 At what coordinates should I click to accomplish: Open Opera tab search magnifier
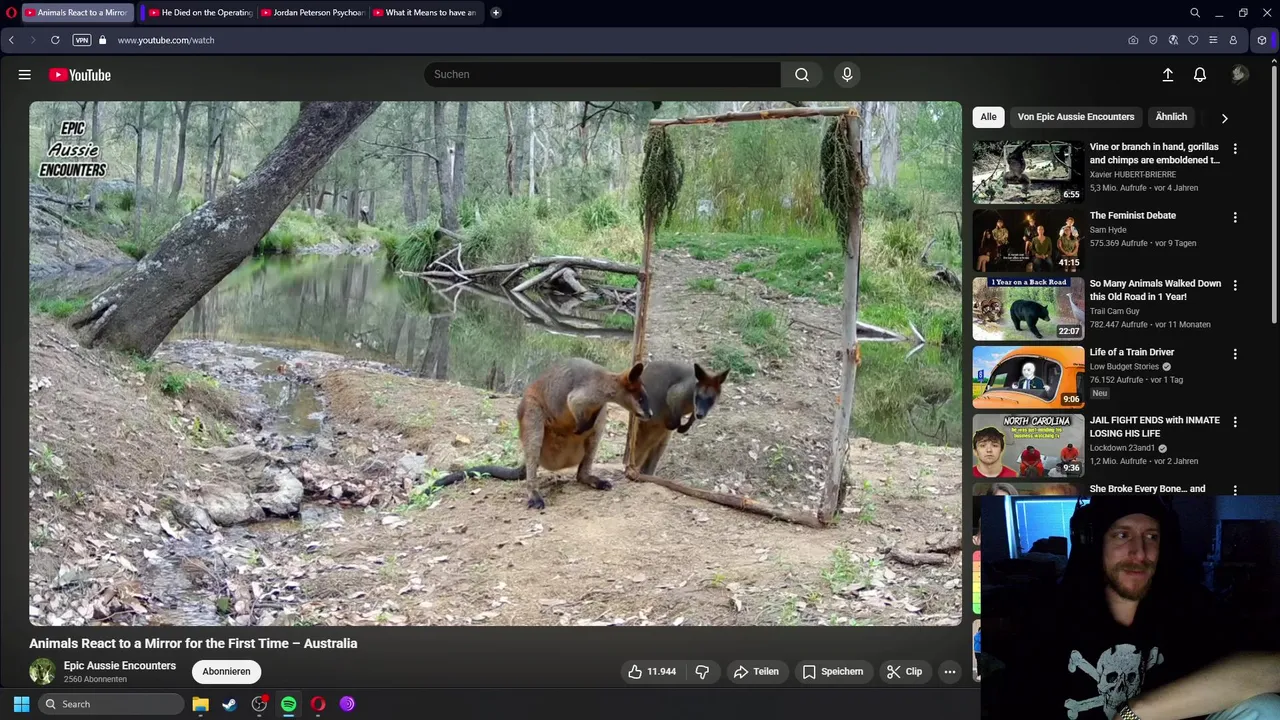1195,13
